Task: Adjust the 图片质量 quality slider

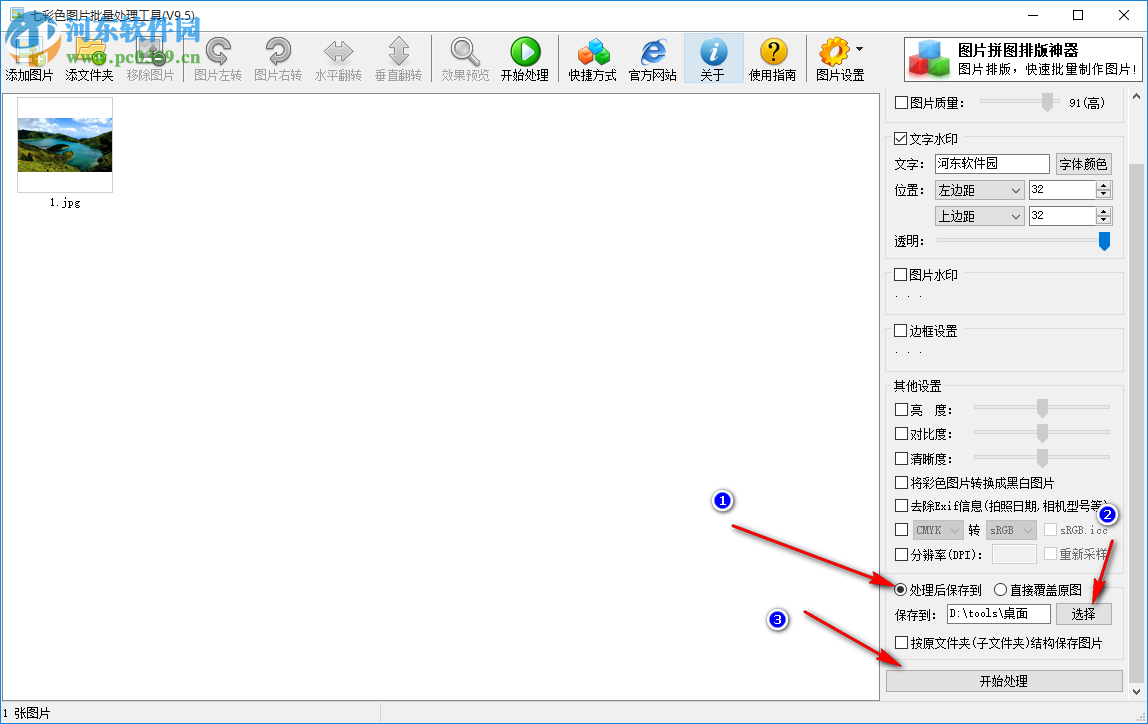Action: point(1048,102)
